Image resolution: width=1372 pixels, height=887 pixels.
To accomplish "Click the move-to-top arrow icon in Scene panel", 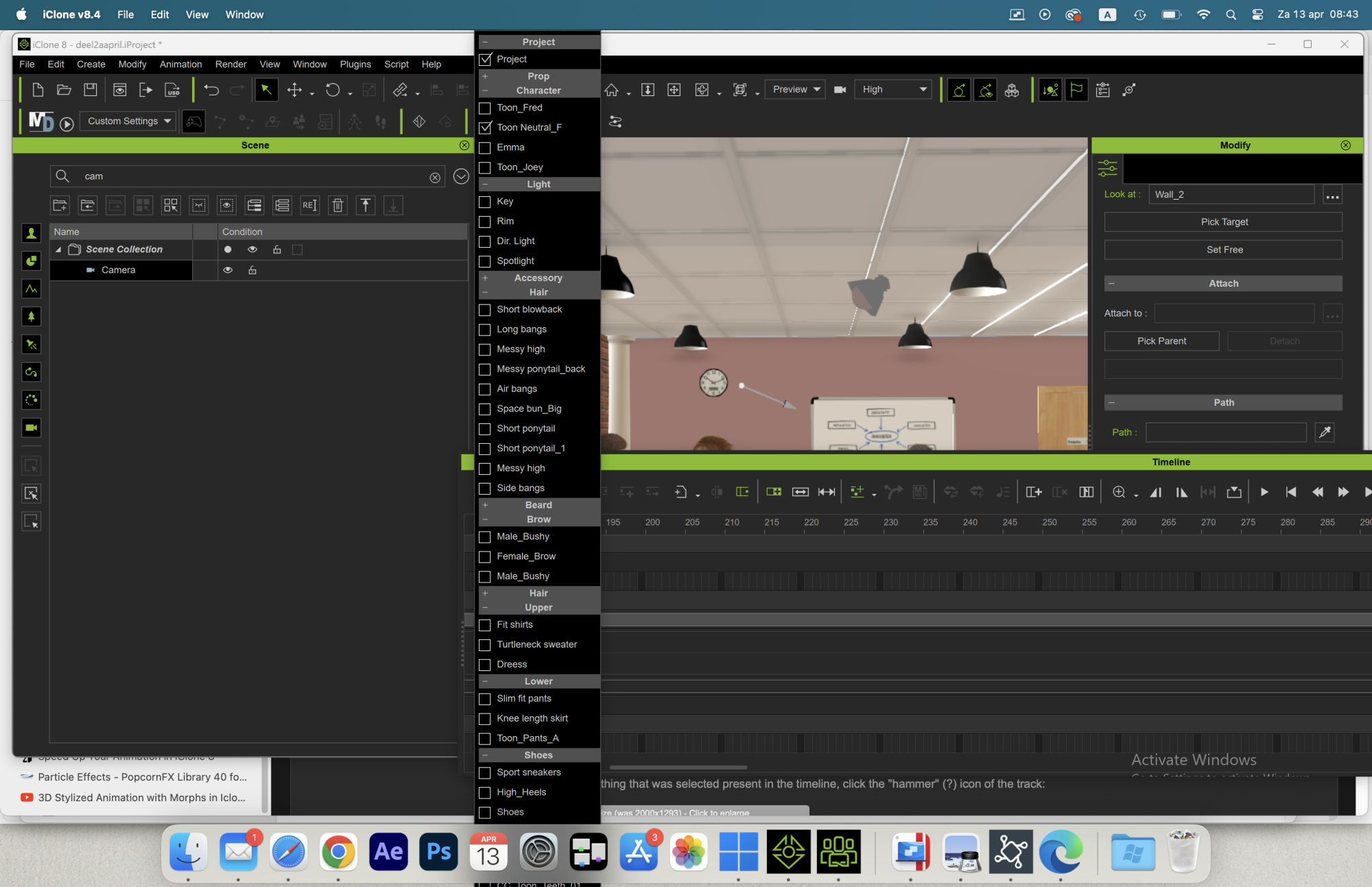I will tap(366, 205).
